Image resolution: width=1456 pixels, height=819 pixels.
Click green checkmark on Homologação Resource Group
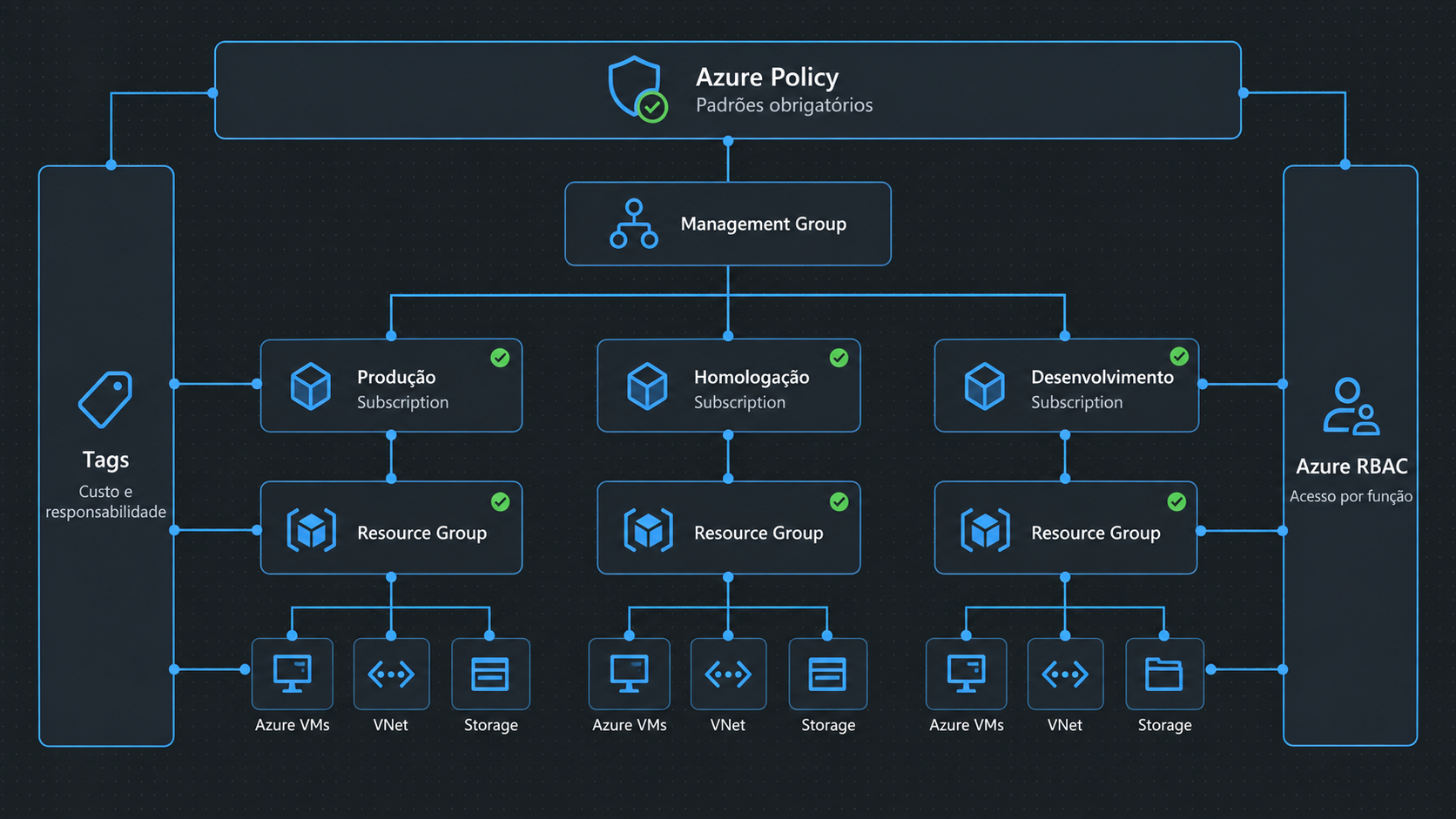click(839, 501)
